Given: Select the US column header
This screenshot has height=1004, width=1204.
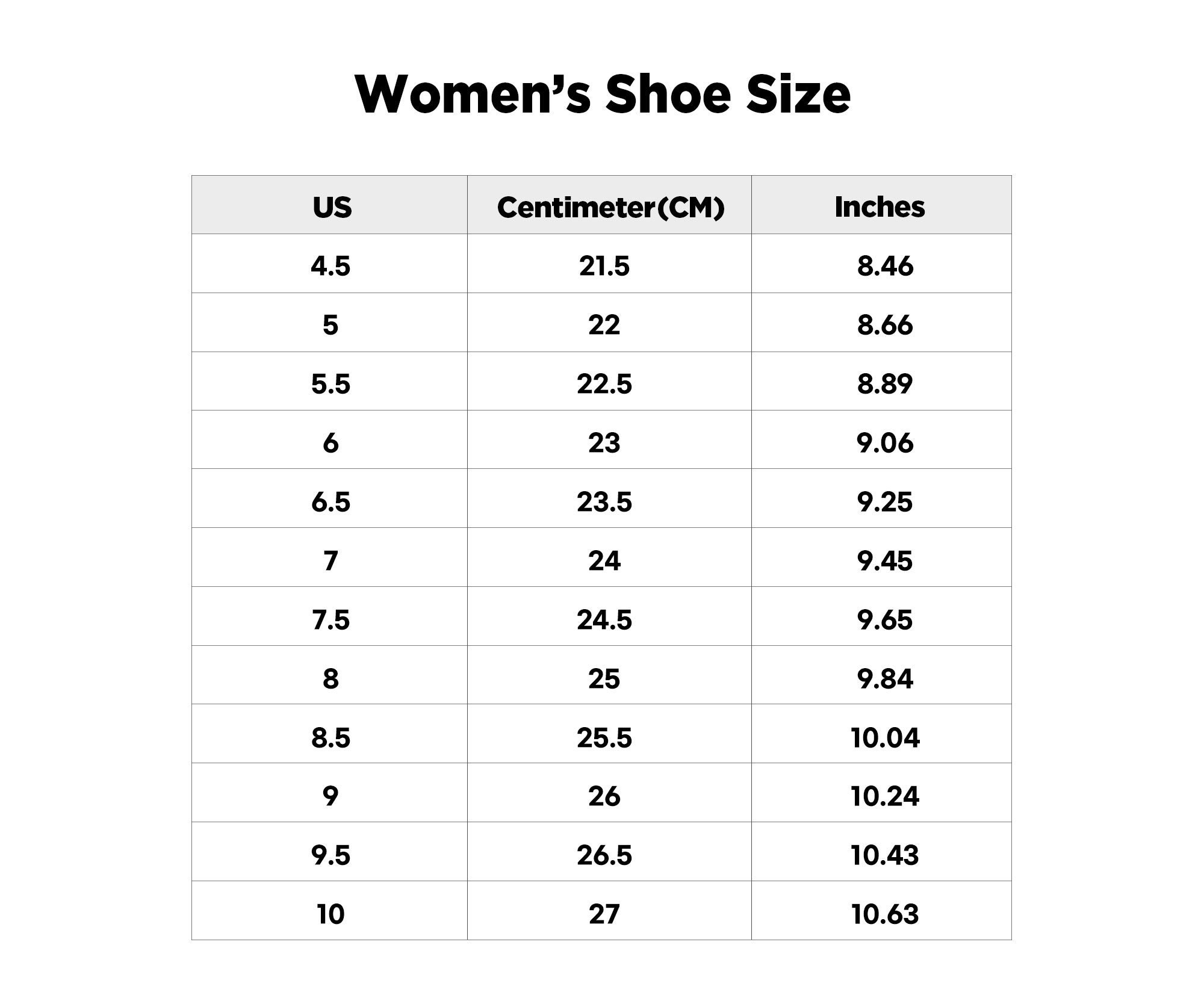Looking at the screenshot, I should [330, 205].
